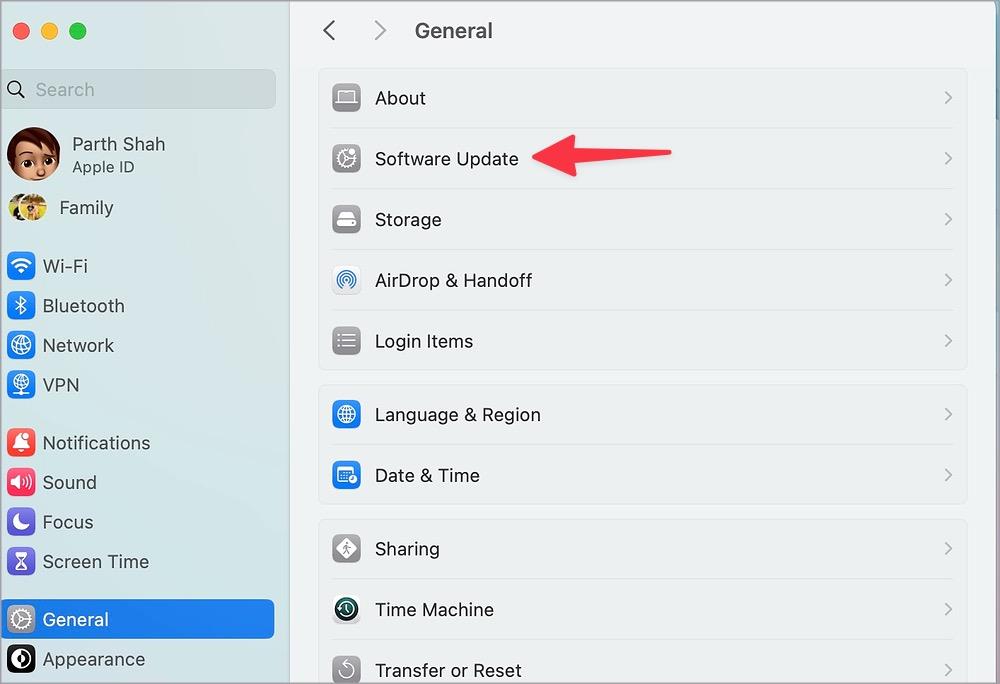Expand Sharing with its right chevron
Screen dimensions: 1000x684
948,548
